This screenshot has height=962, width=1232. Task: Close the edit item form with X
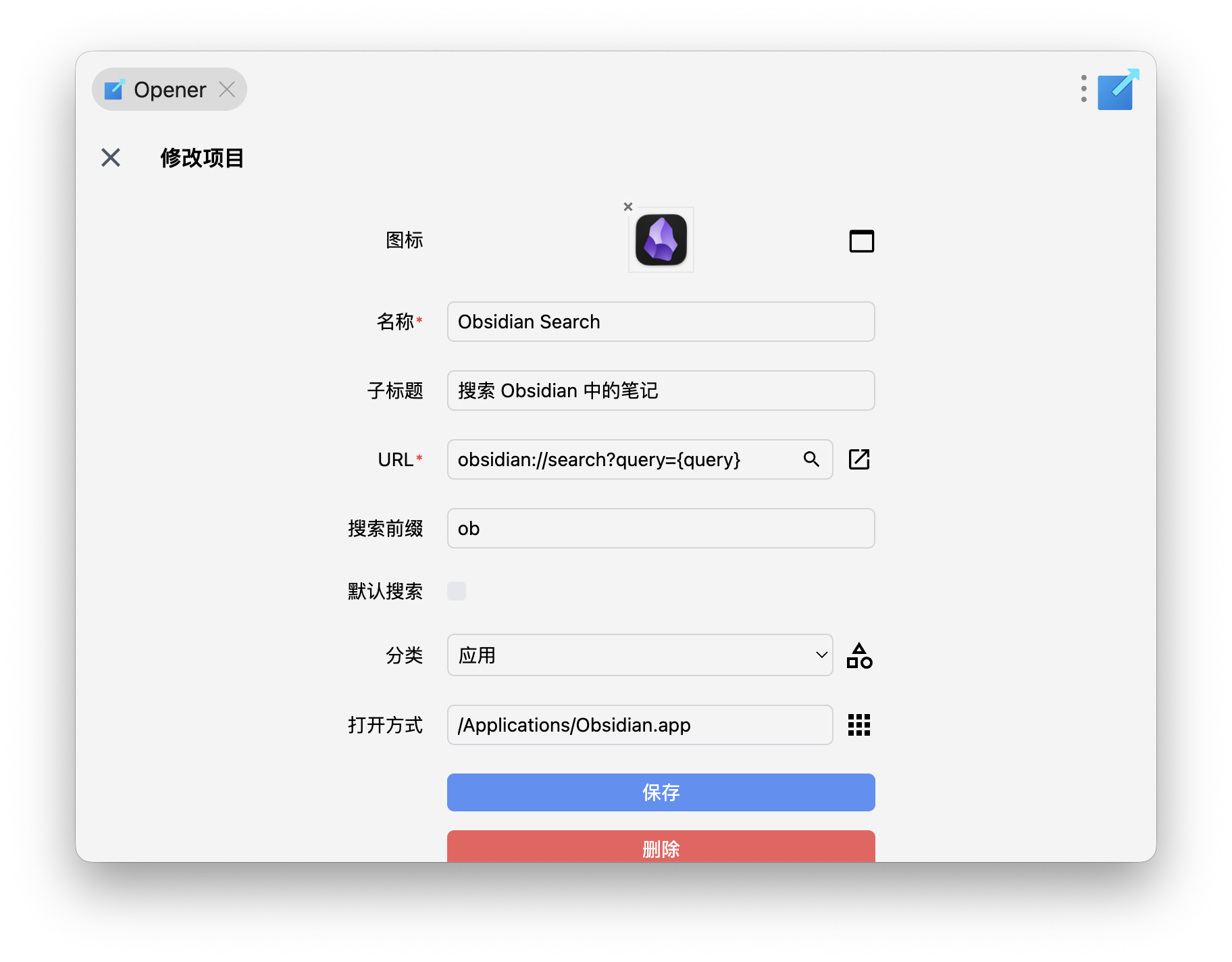click(x=111, y=157)
